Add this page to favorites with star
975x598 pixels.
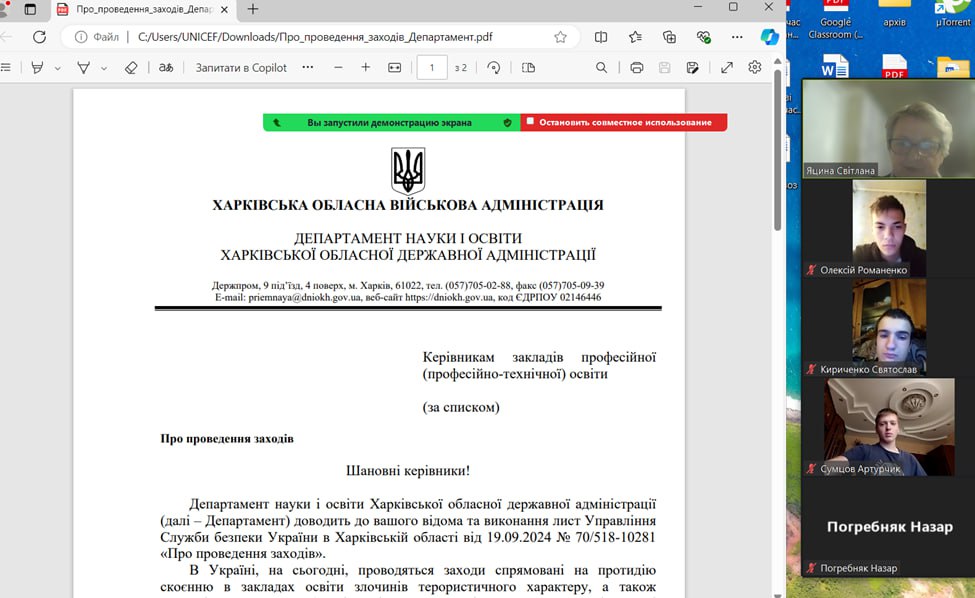[x=560, y=37]
